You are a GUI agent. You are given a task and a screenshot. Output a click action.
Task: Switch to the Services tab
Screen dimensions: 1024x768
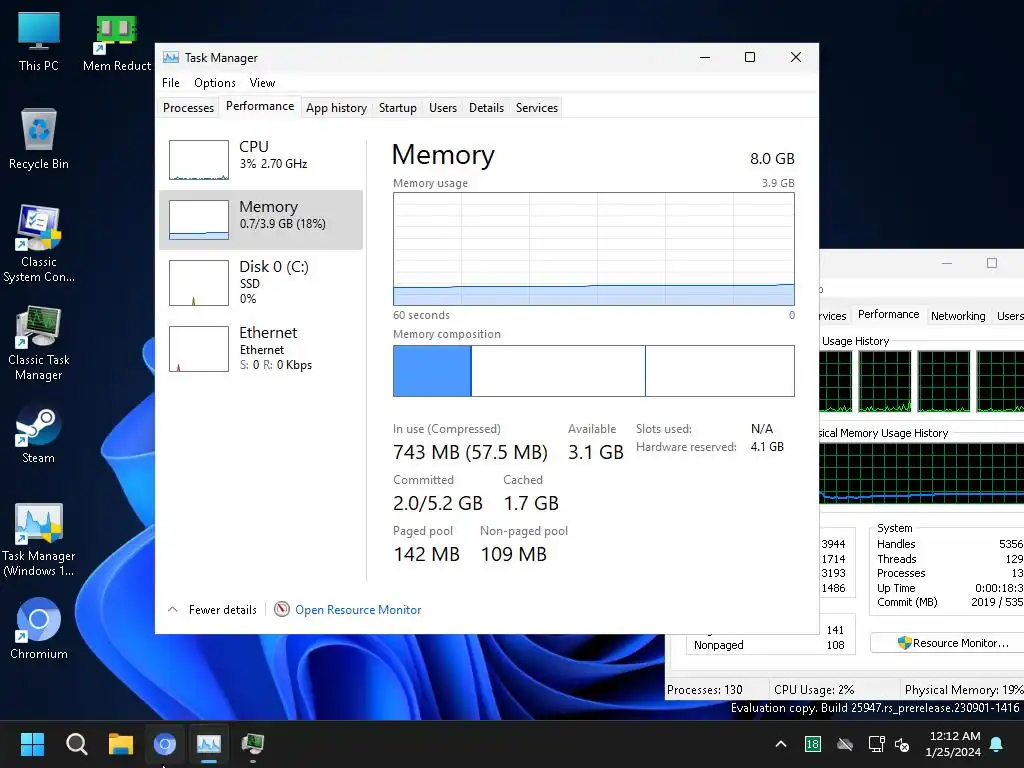coord(537,108)
